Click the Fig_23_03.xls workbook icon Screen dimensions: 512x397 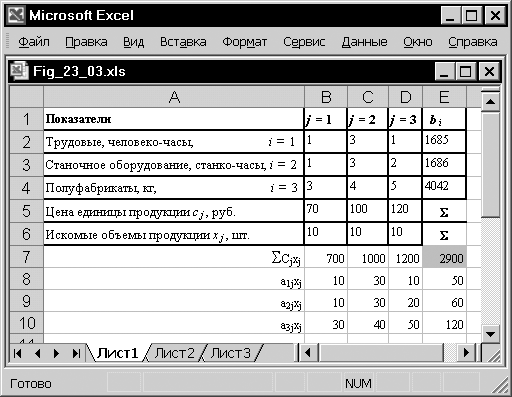[19, 71]
